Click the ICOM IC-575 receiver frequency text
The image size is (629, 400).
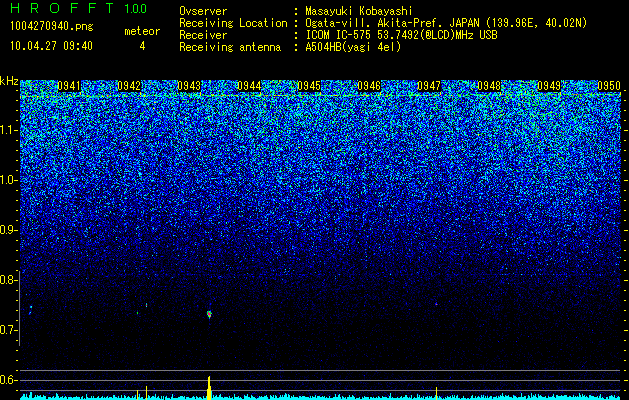pyautogui.click(x=401, y=35)
